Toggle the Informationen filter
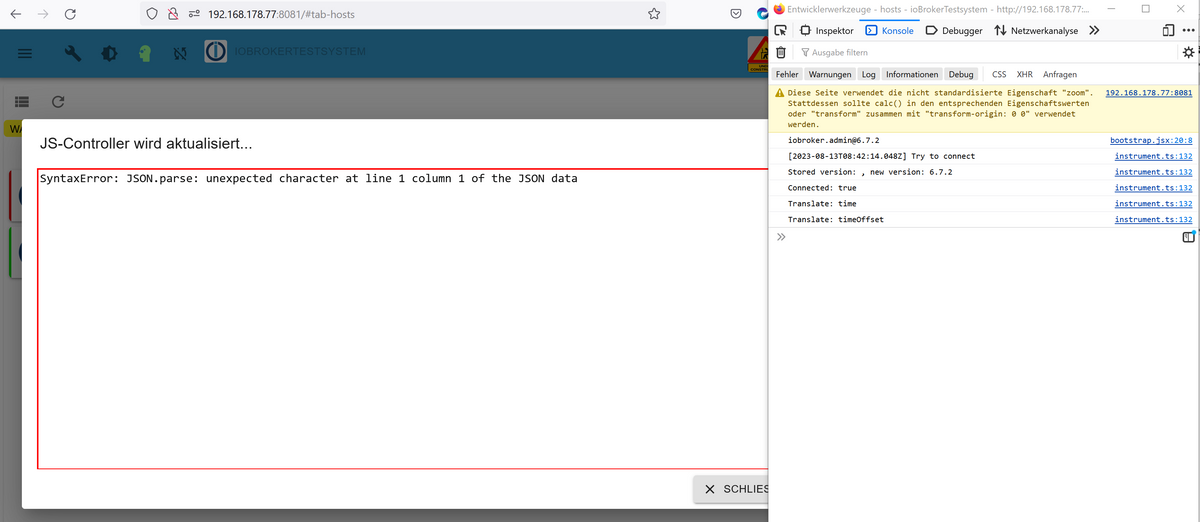 (912, 74)
